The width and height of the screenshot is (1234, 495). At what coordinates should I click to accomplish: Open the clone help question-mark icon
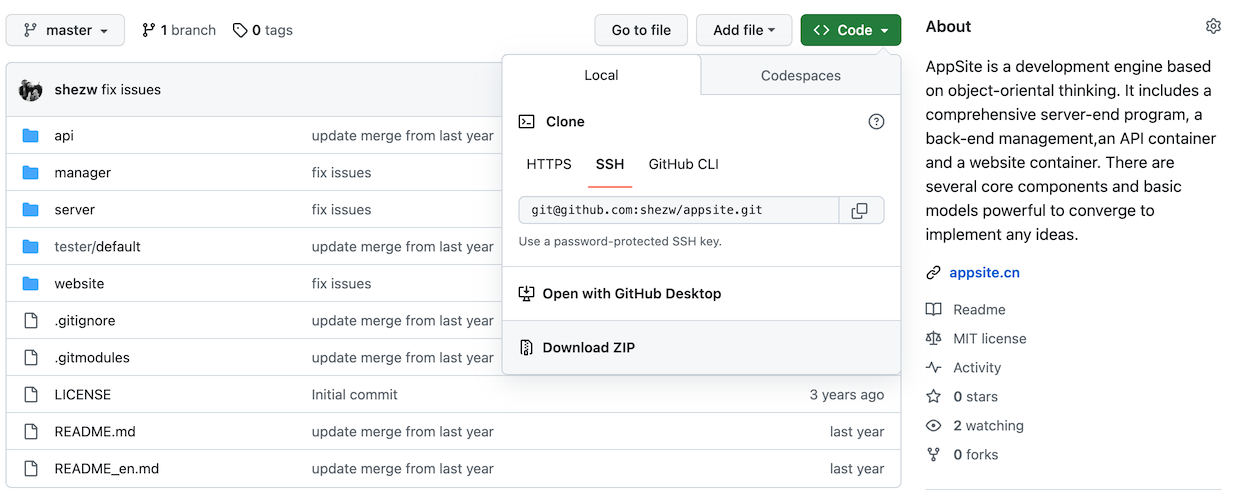pyautogui.click(x=876, y=122)
